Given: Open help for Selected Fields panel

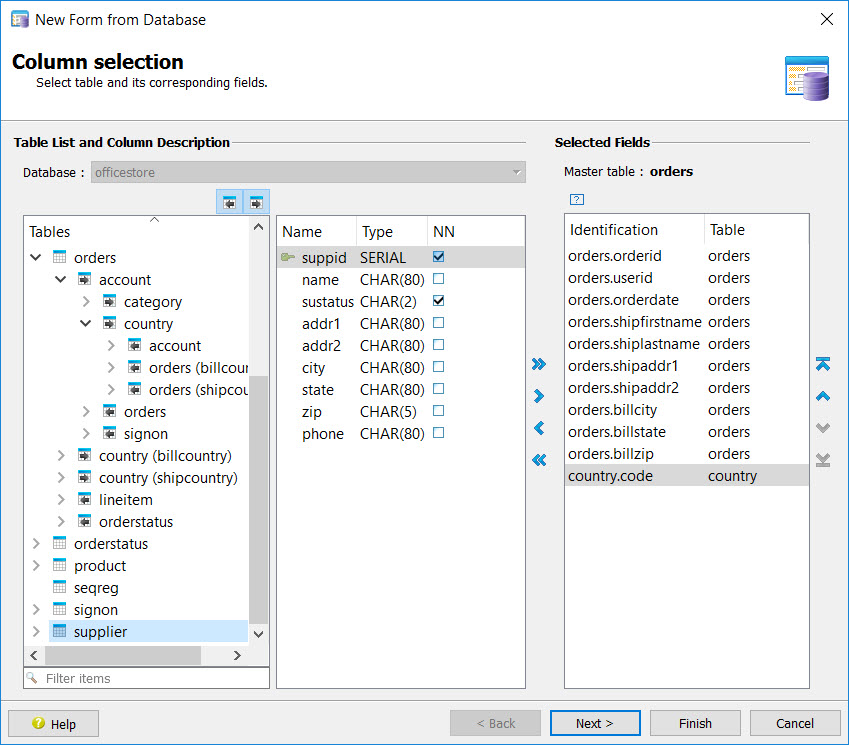Looking at the screenshot, I should (x=576, y=199).
